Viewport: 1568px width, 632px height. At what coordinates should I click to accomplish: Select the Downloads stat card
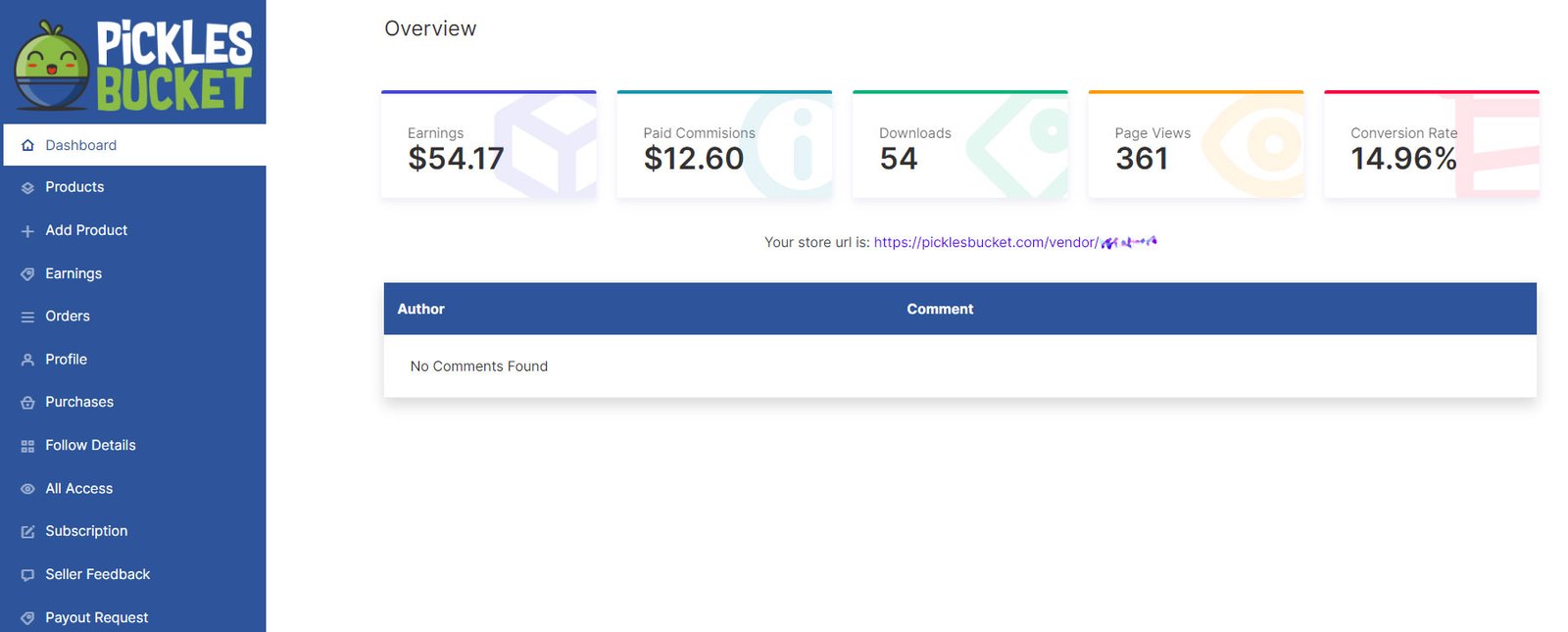click(x=959, y=145)
